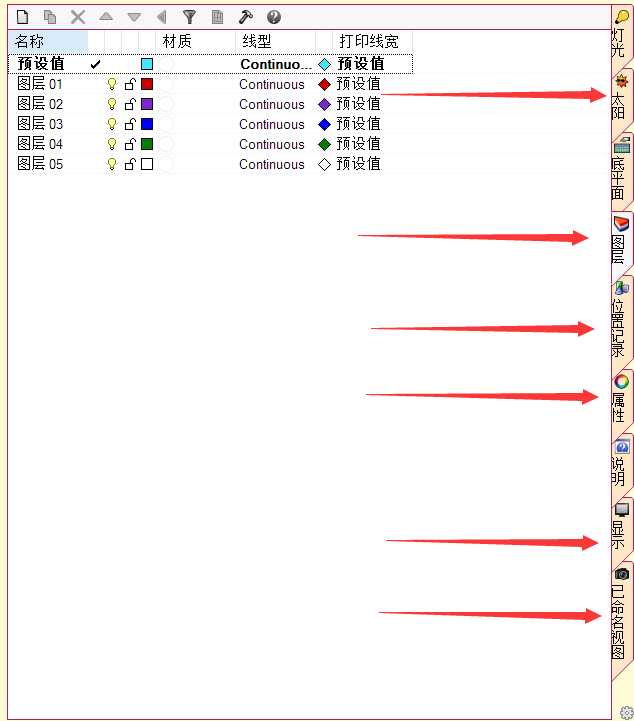Open the 位置记录 tab
The image size is (634, 721).
tap(622, 320)
